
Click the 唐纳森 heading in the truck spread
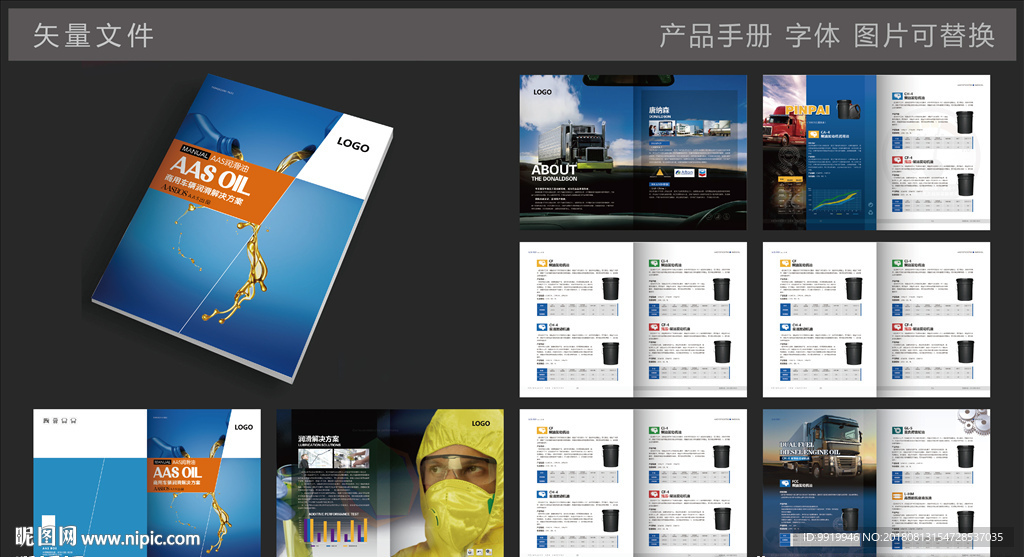coord(659,110)
